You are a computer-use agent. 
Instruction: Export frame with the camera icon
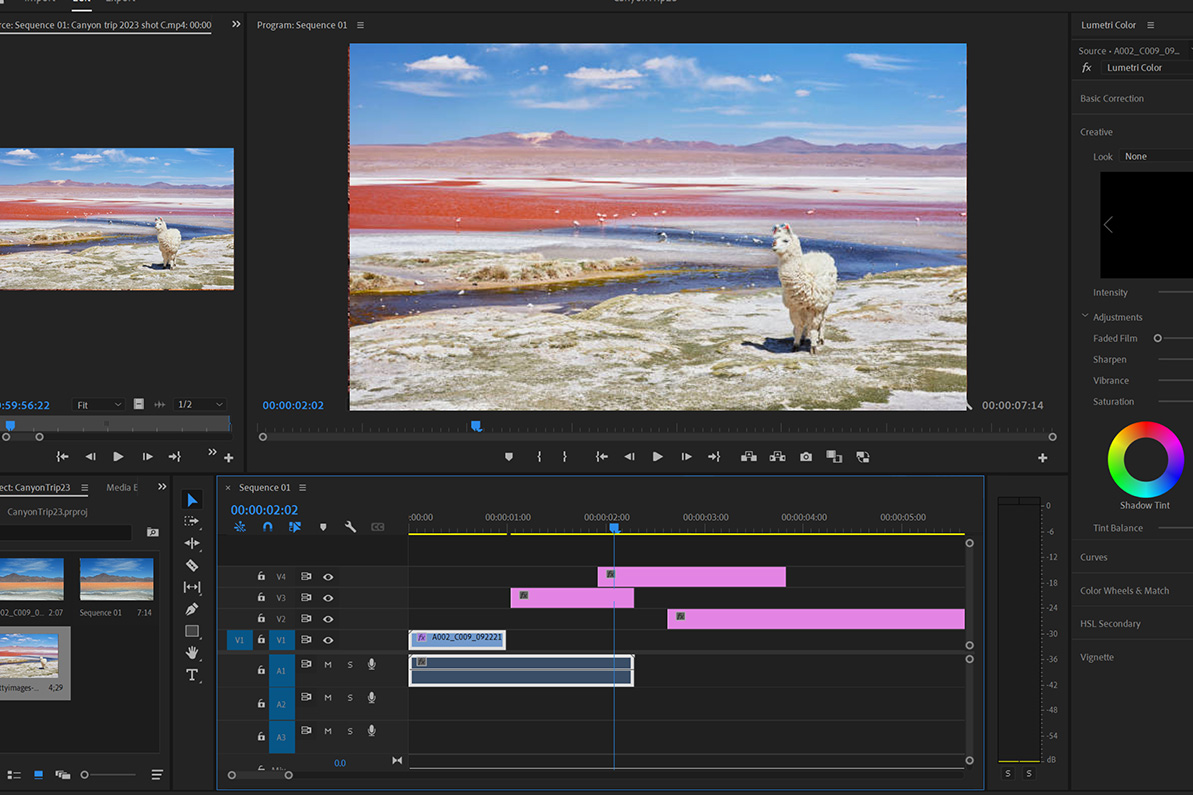point(806,456)
